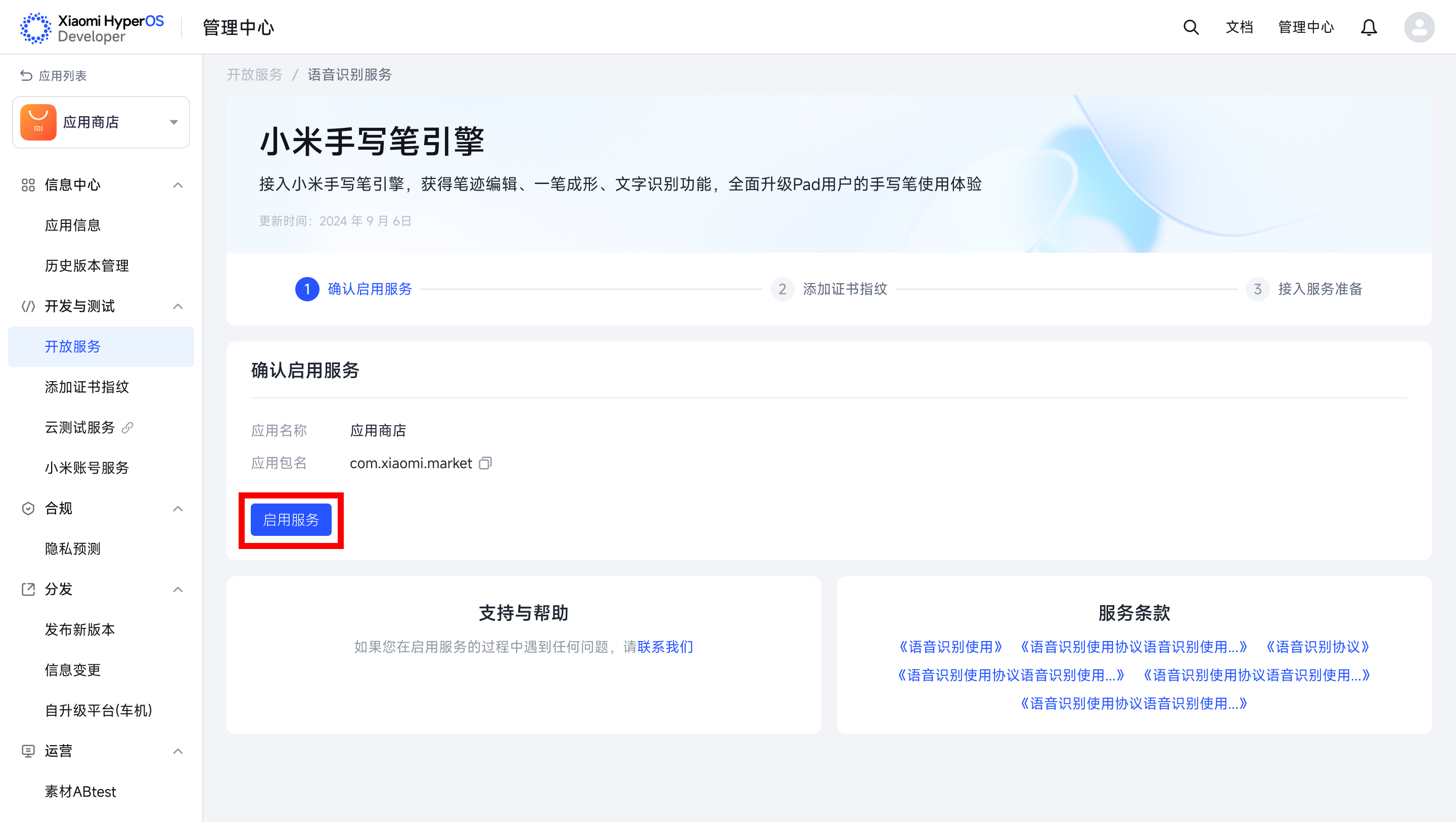Collapse the 信息中心 section chevron
The width and height of the screenshot is (1456, 822).
pos(178,185)
